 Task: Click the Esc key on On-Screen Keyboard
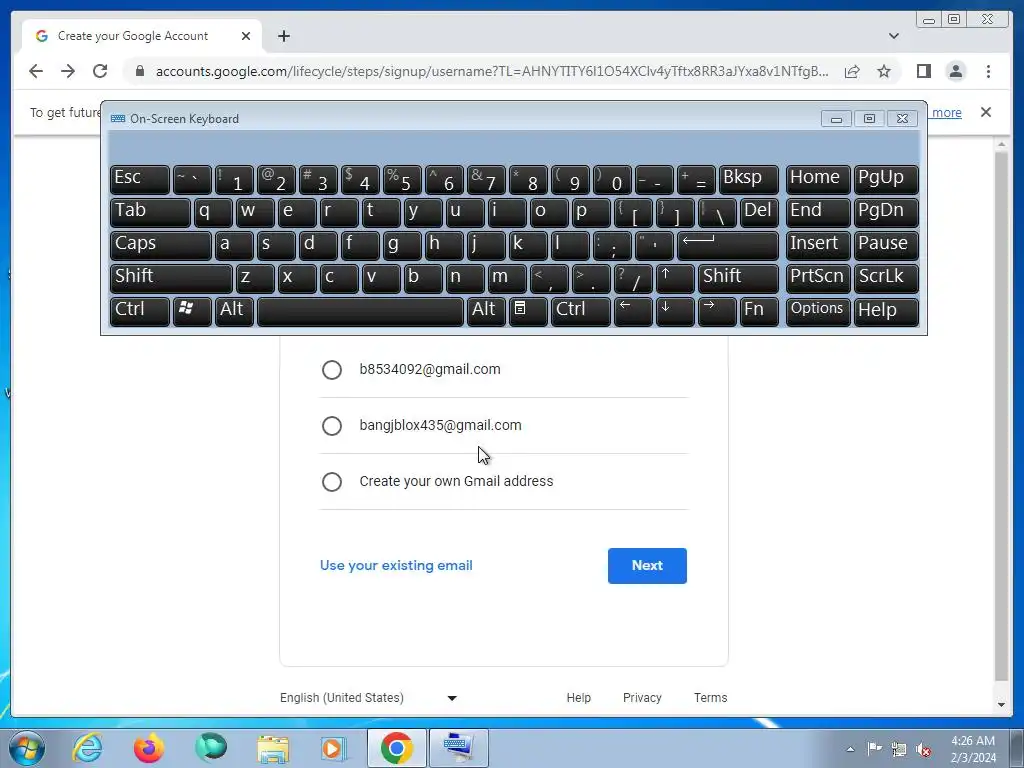tap(140, 179)
